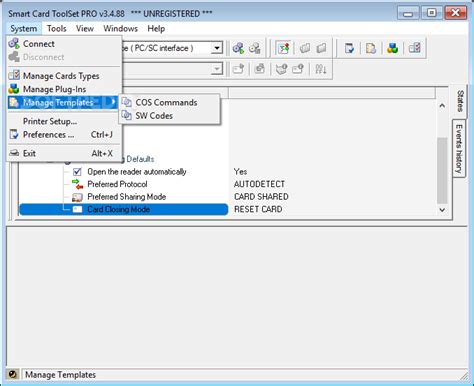Toggle the 'Open the reader automatically' checkbox
The height and width of the screenshot is (386, 474).
[77, 172]
